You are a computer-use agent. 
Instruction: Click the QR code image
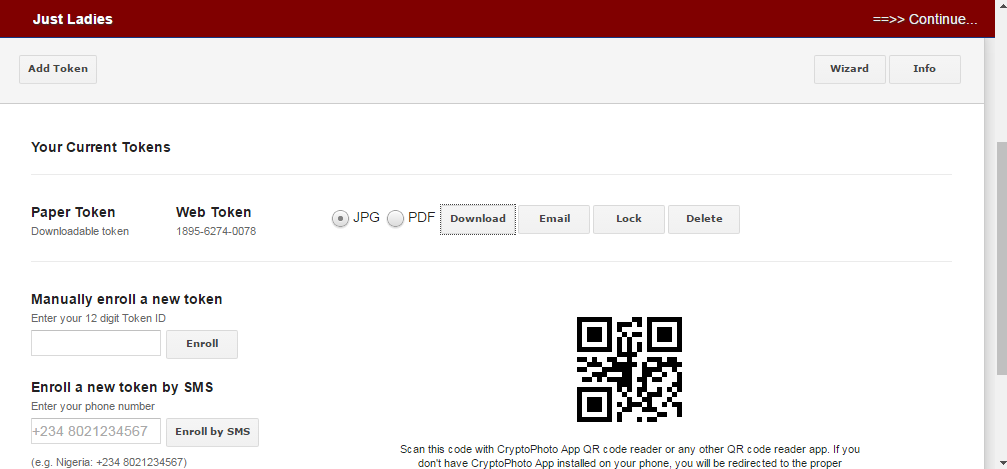point(629,369)
